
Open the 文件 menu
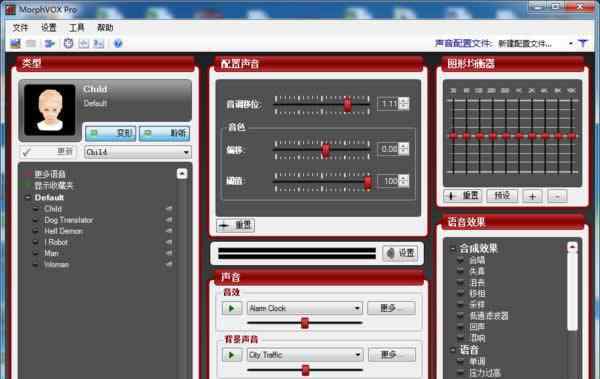pos(20,28)
